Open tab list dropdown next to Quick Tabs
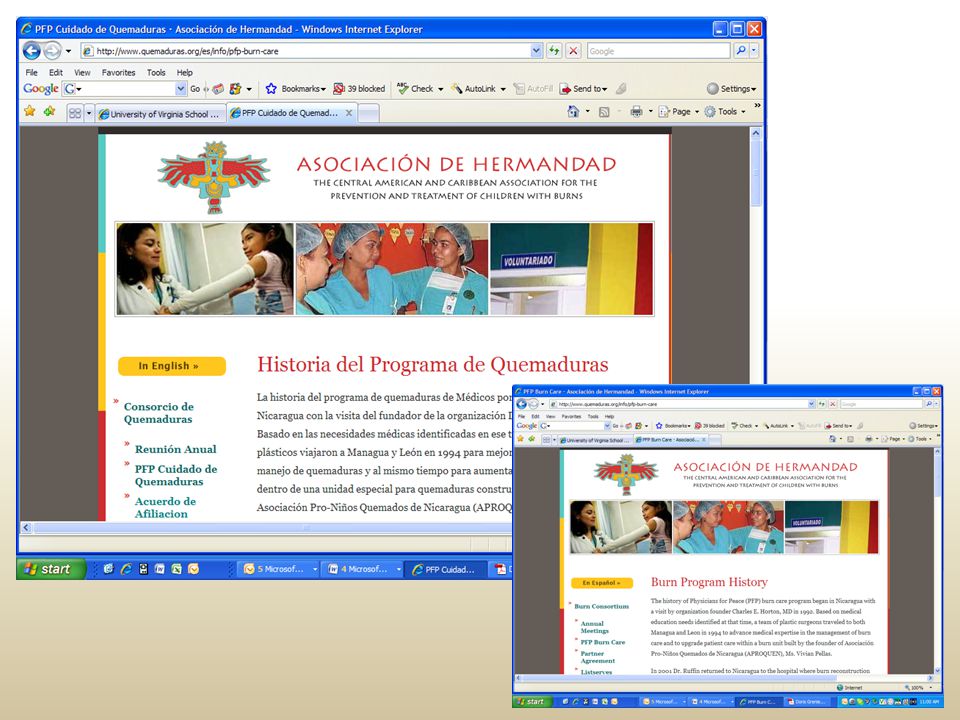Image resolution: width=960 pixels, height=720 pixels. [89, 113]
